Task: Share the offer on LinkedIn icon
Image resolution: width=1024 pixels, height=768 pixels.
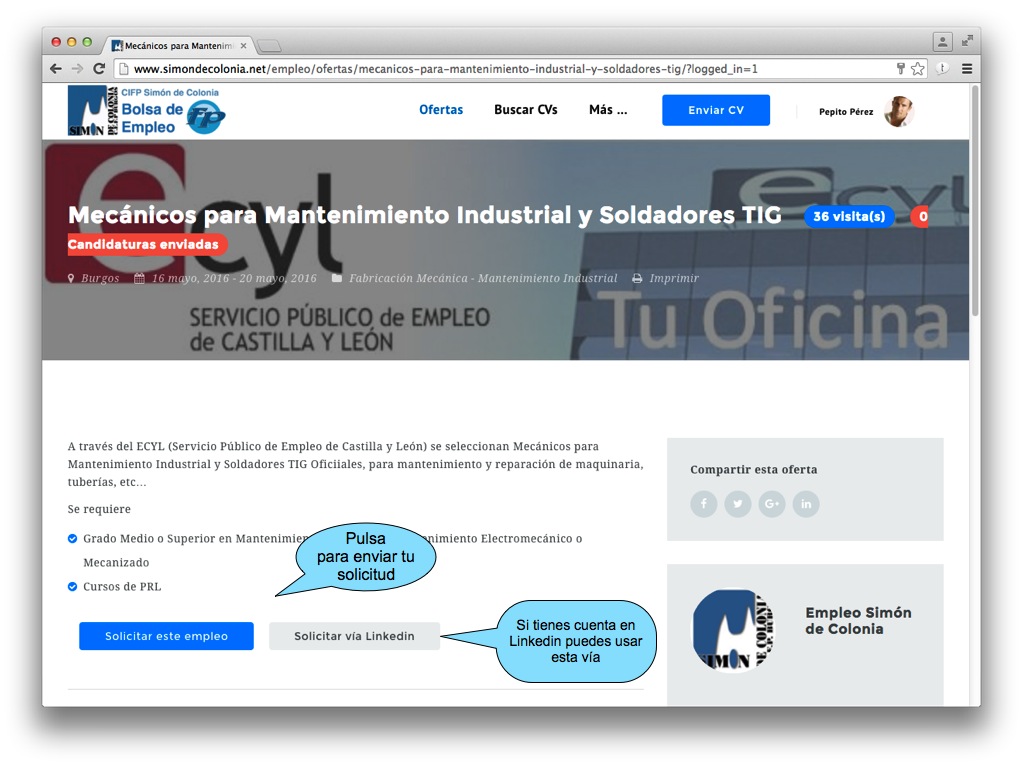Action: coord(806,504)
